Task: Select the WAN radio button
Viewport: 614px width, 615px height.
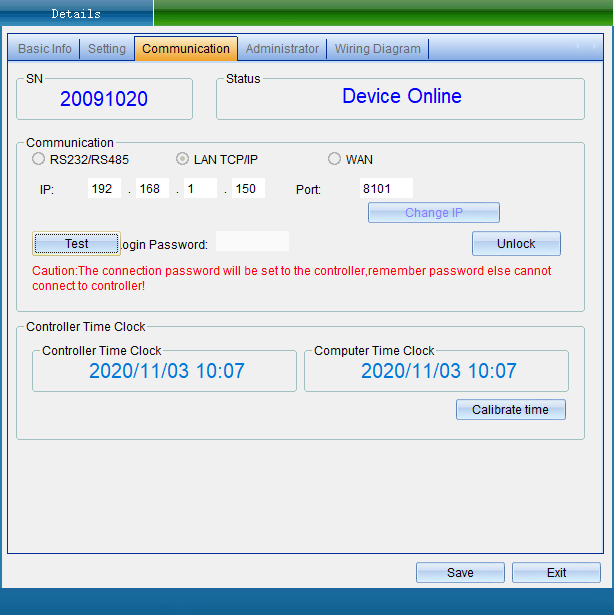Action: tap(335, 159)
